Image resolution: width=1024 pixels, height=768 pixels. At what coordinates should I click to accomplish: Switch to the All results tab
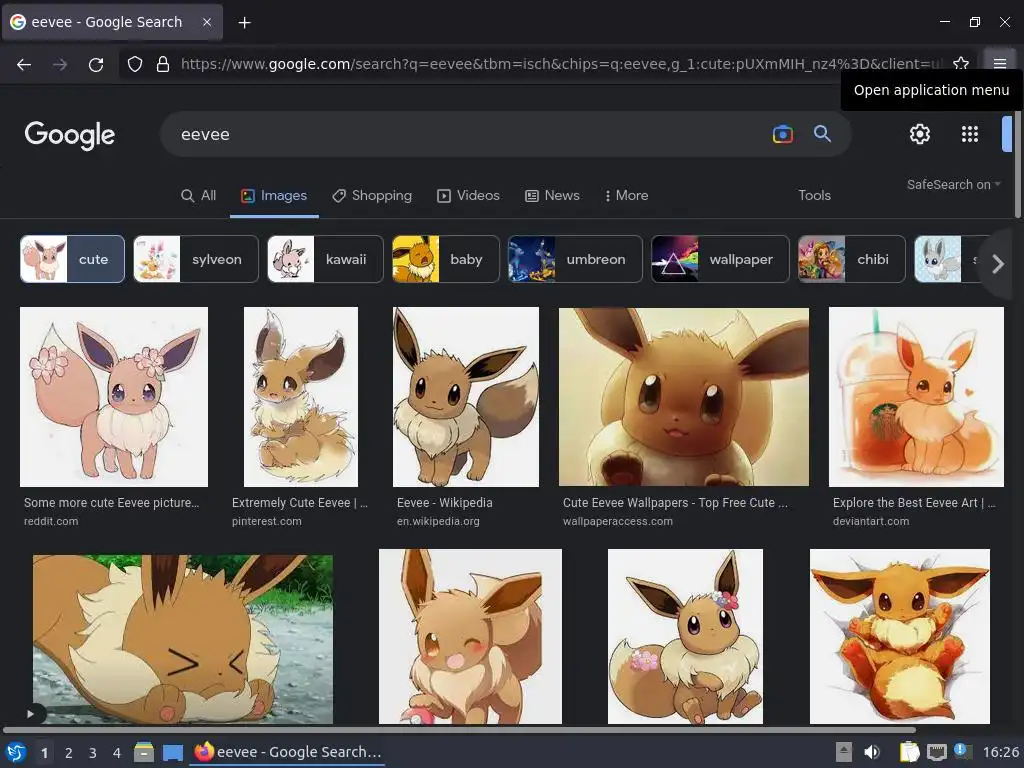[199, 195]
